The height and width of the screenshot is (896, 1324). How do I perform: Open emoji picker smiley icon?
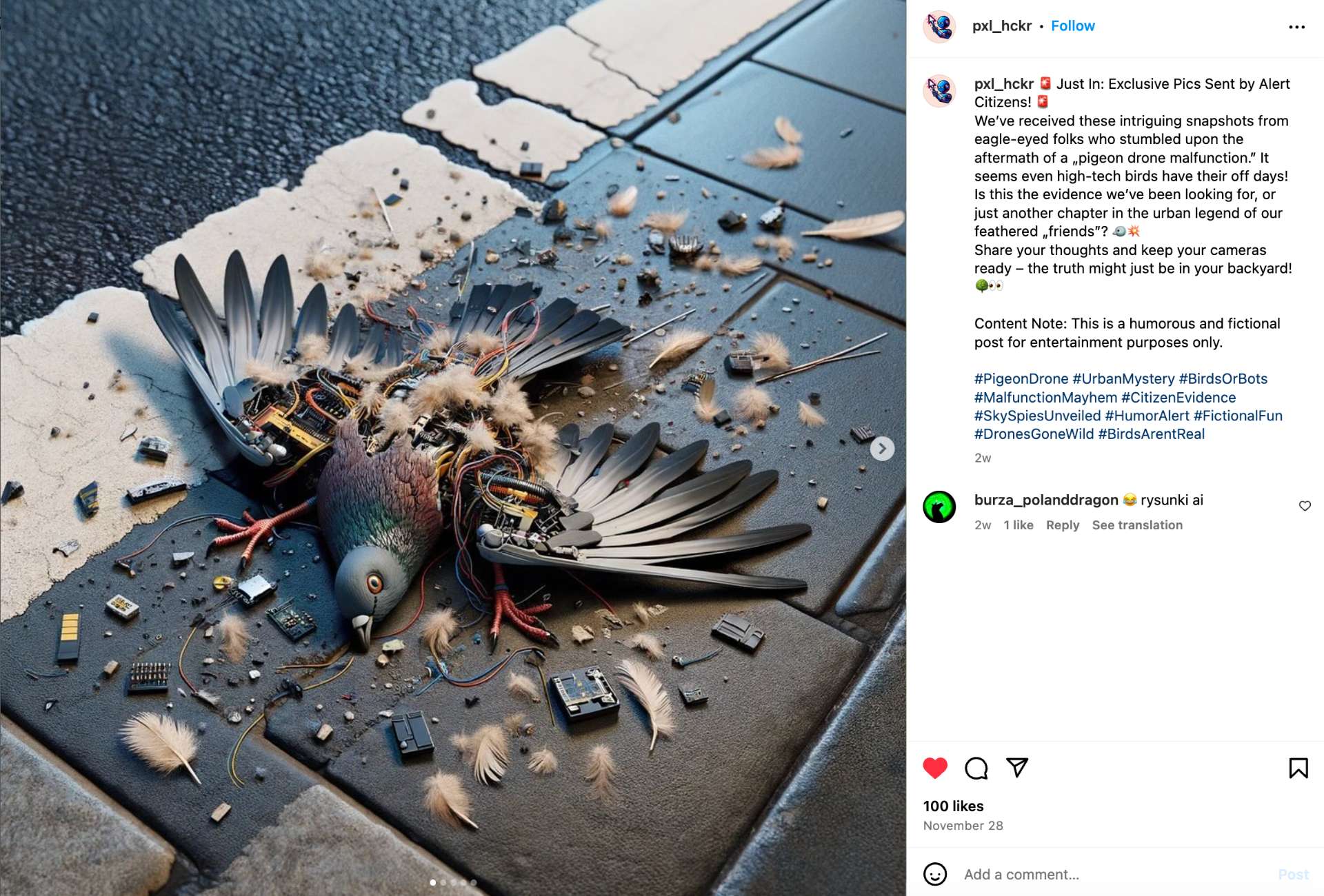[x=935, y=874]
